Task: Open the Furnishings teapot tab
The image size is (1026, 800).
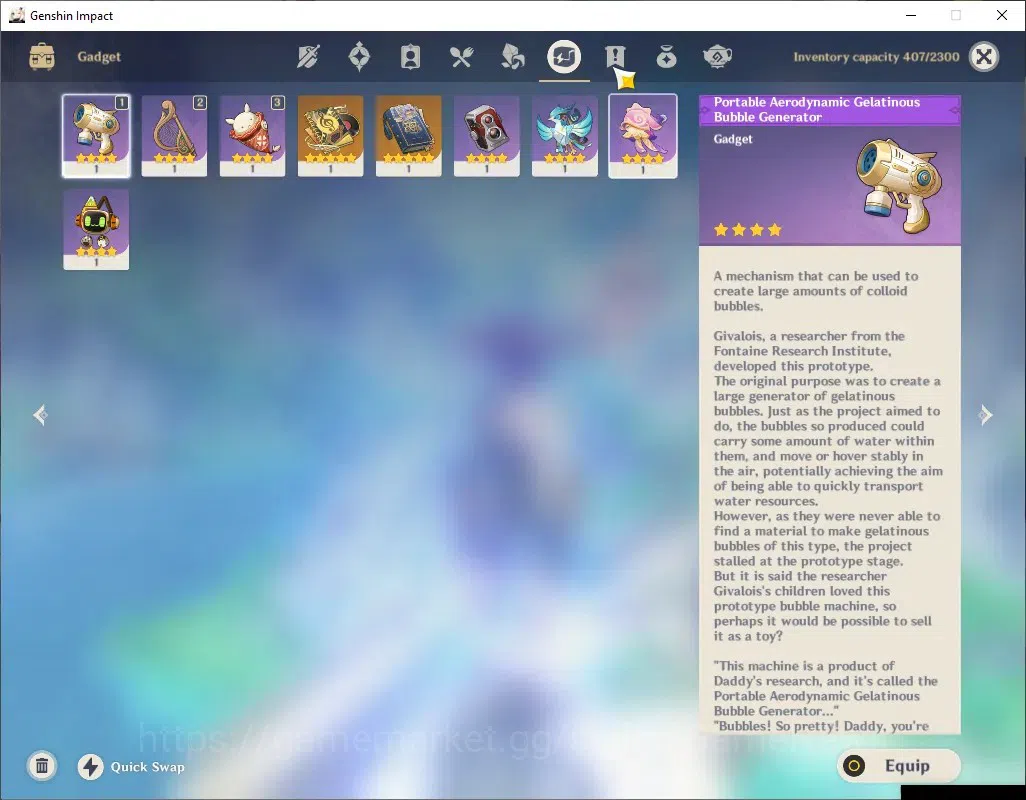Action: (717, 57)
